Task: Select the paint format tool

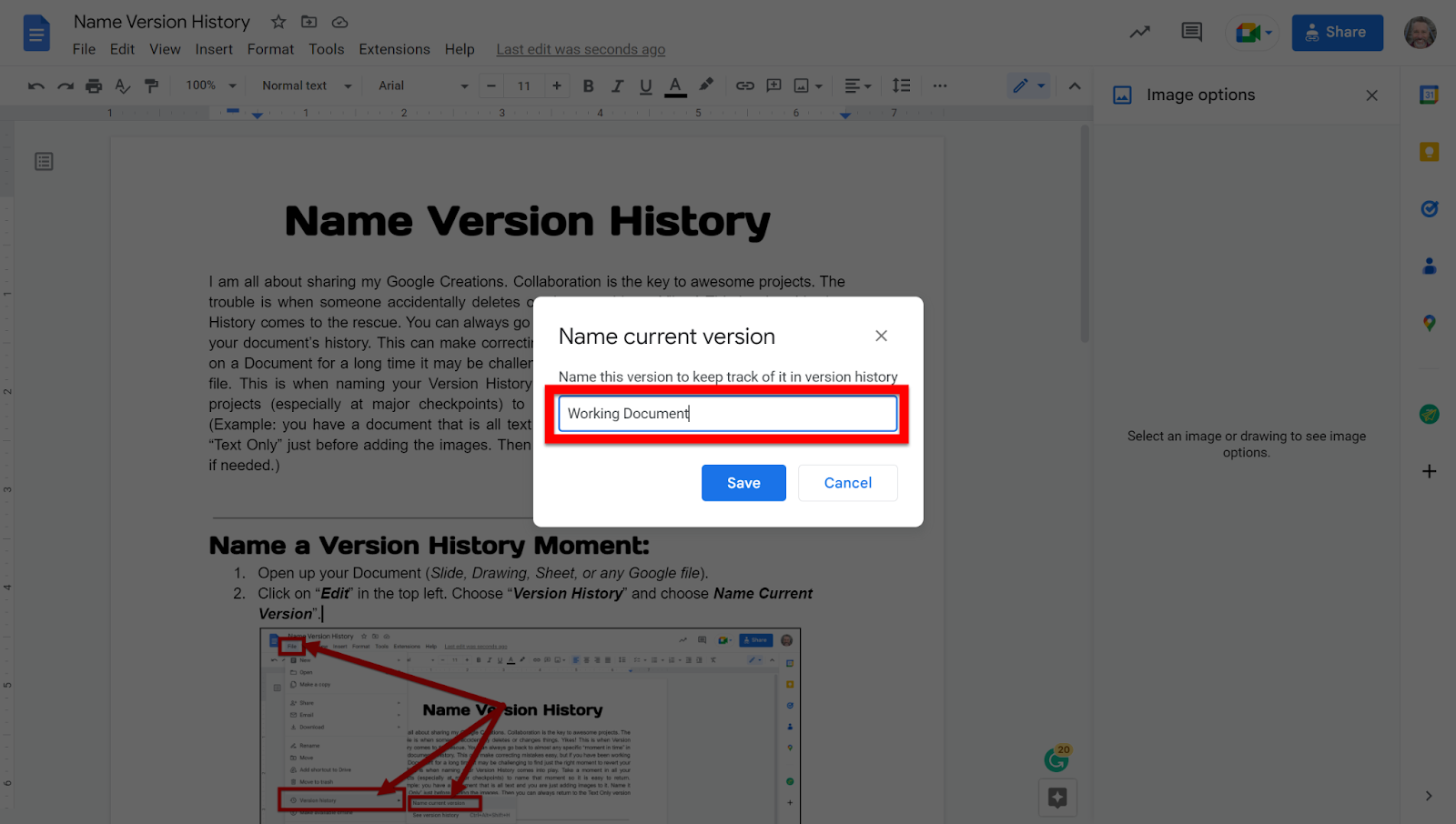Action: click(x=152, y=85)
